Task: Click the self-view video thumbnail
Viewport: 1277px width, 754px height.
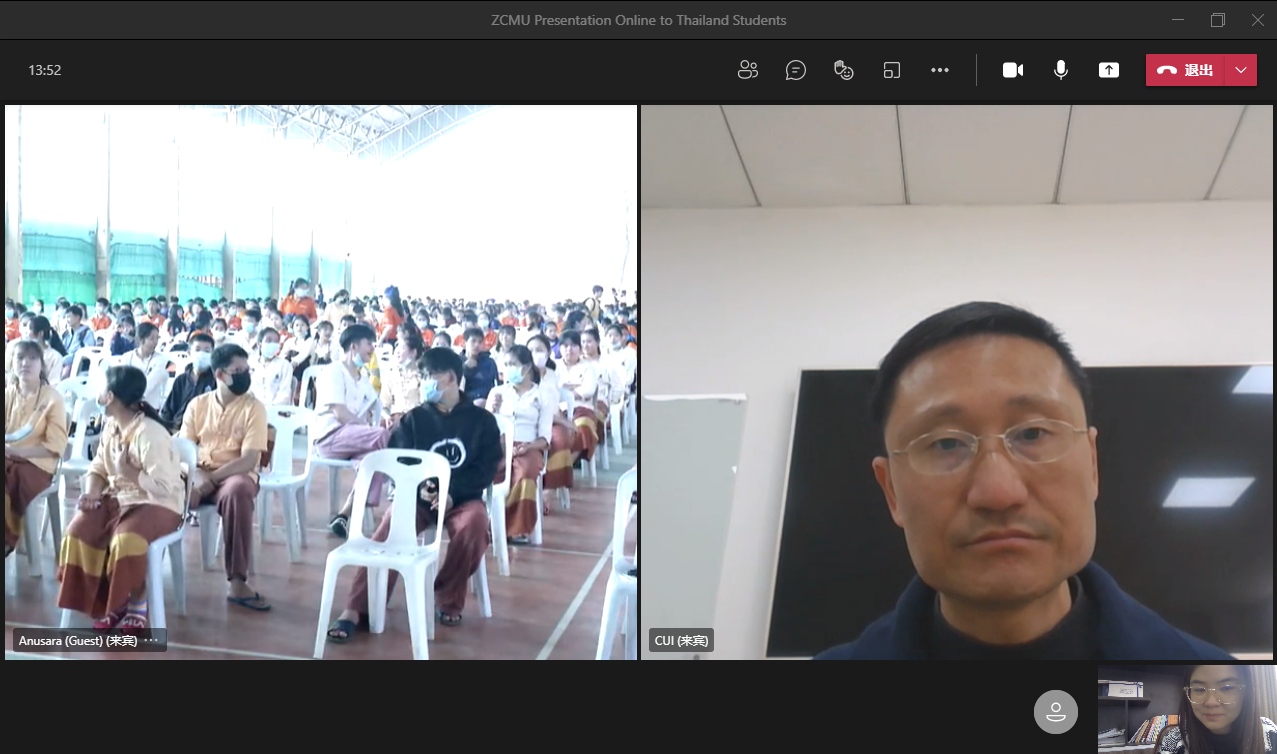Action: click(1187, 709)
